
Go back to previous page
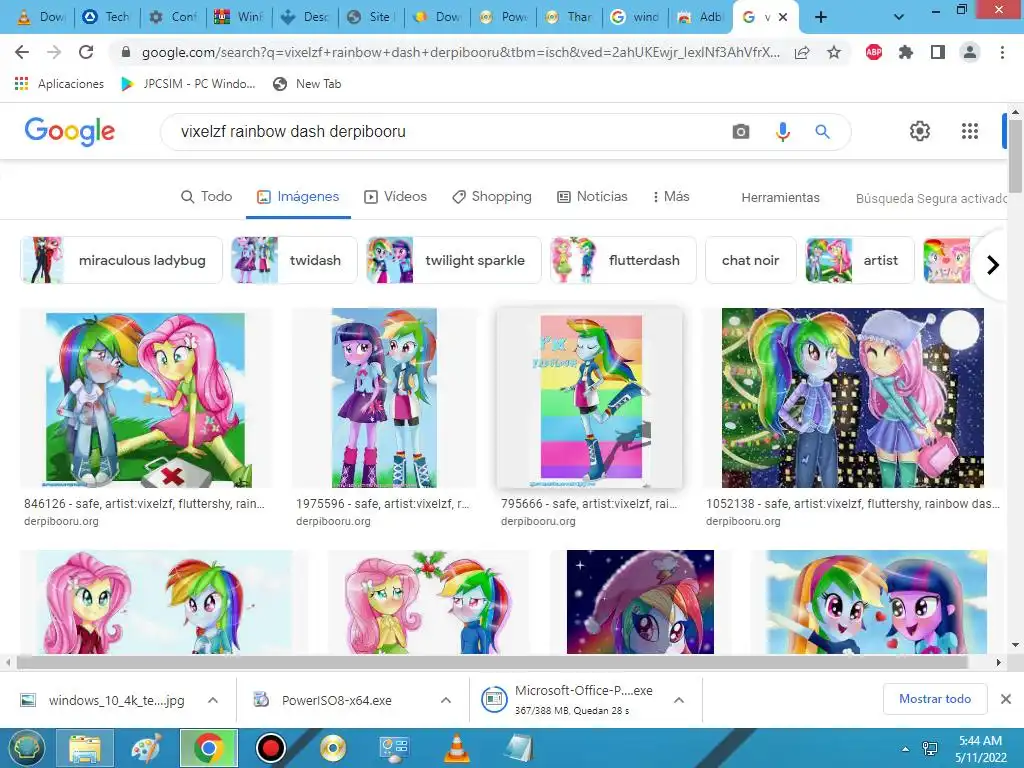click(x=22, y=52)
